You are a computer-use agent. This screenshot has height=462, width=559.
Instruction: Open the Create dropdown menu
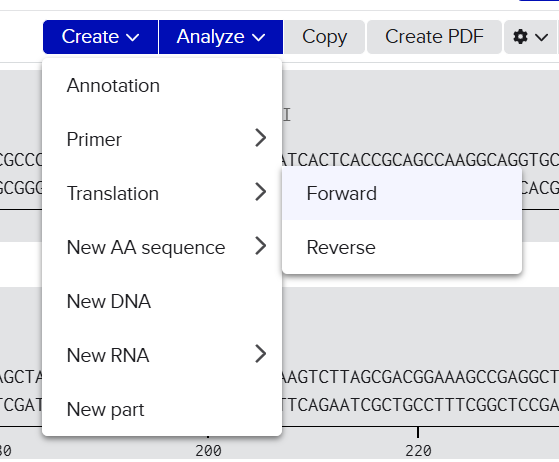pyautogui.click(x=101, y=37)
